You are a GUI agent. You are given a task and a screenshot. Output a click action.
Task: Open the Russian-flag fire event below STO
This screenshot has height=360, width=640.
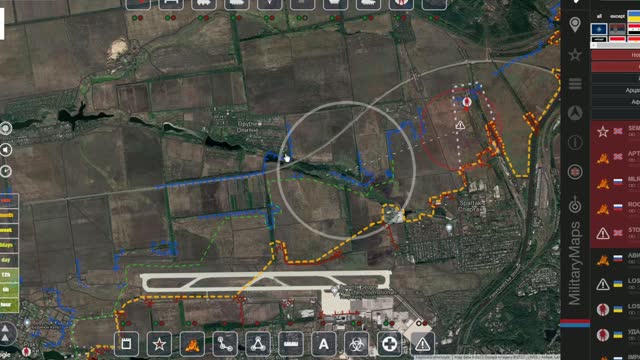(616, 259)
